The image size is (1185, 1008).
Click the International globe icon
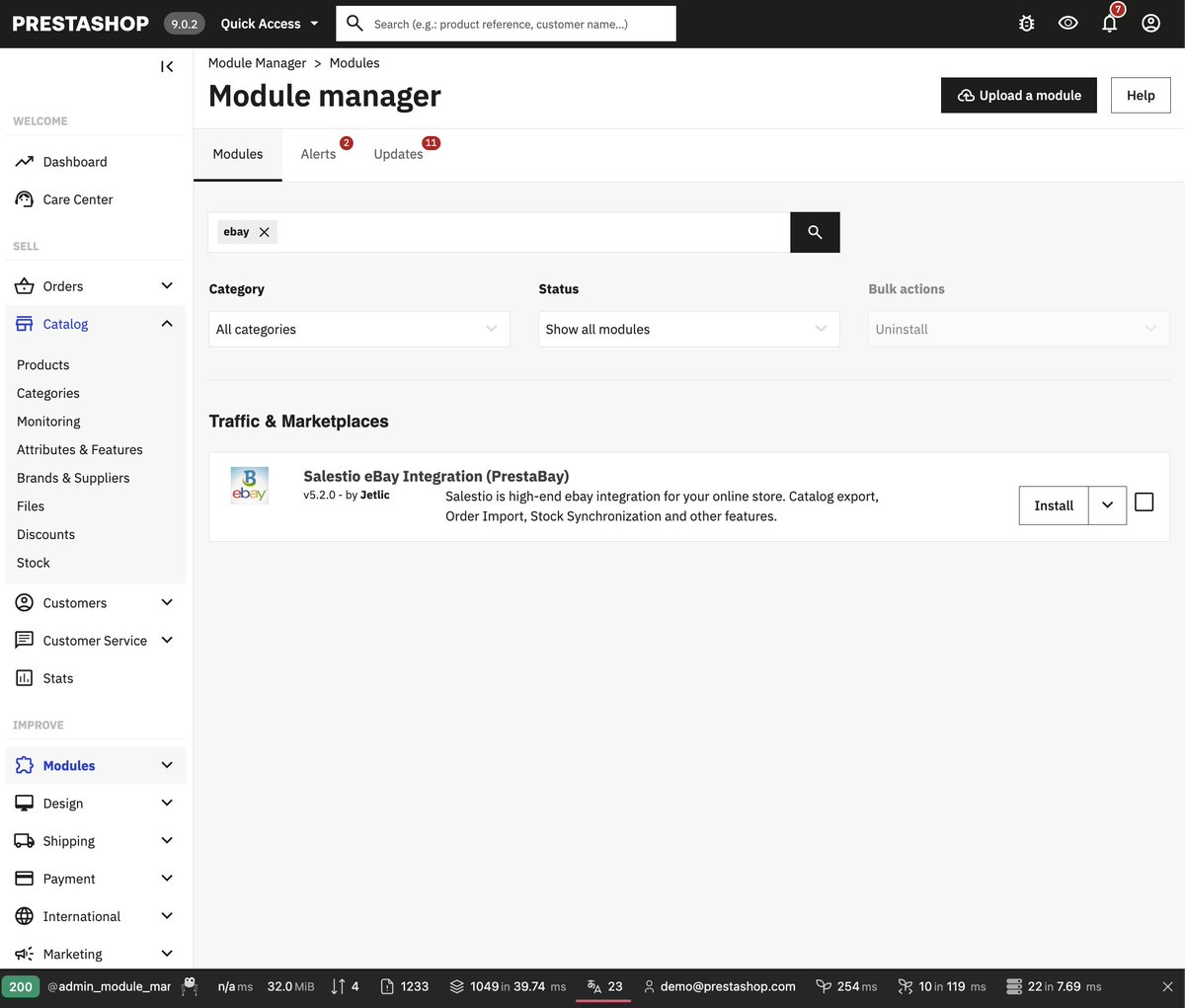pos(25,916)
